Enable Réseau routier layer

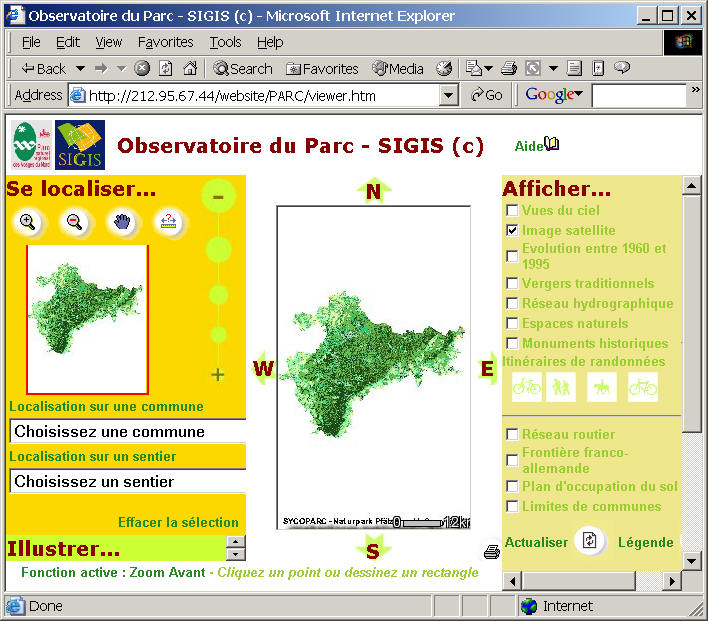512,434
